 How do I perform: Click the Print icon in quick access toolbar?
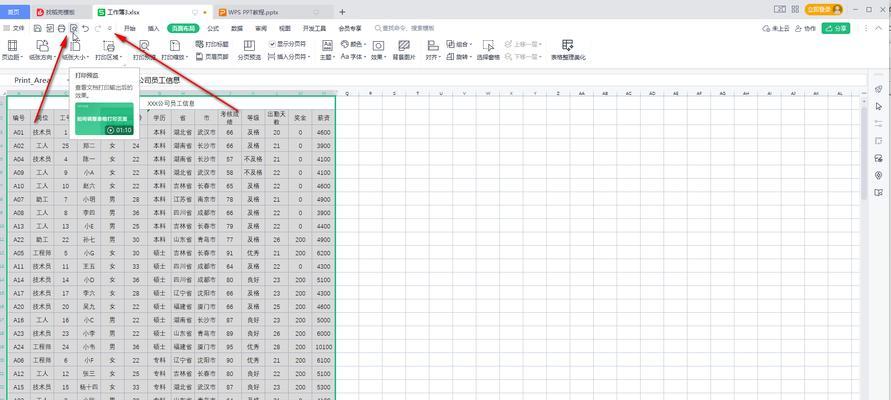pyautogui.click(x=61, y=28)
